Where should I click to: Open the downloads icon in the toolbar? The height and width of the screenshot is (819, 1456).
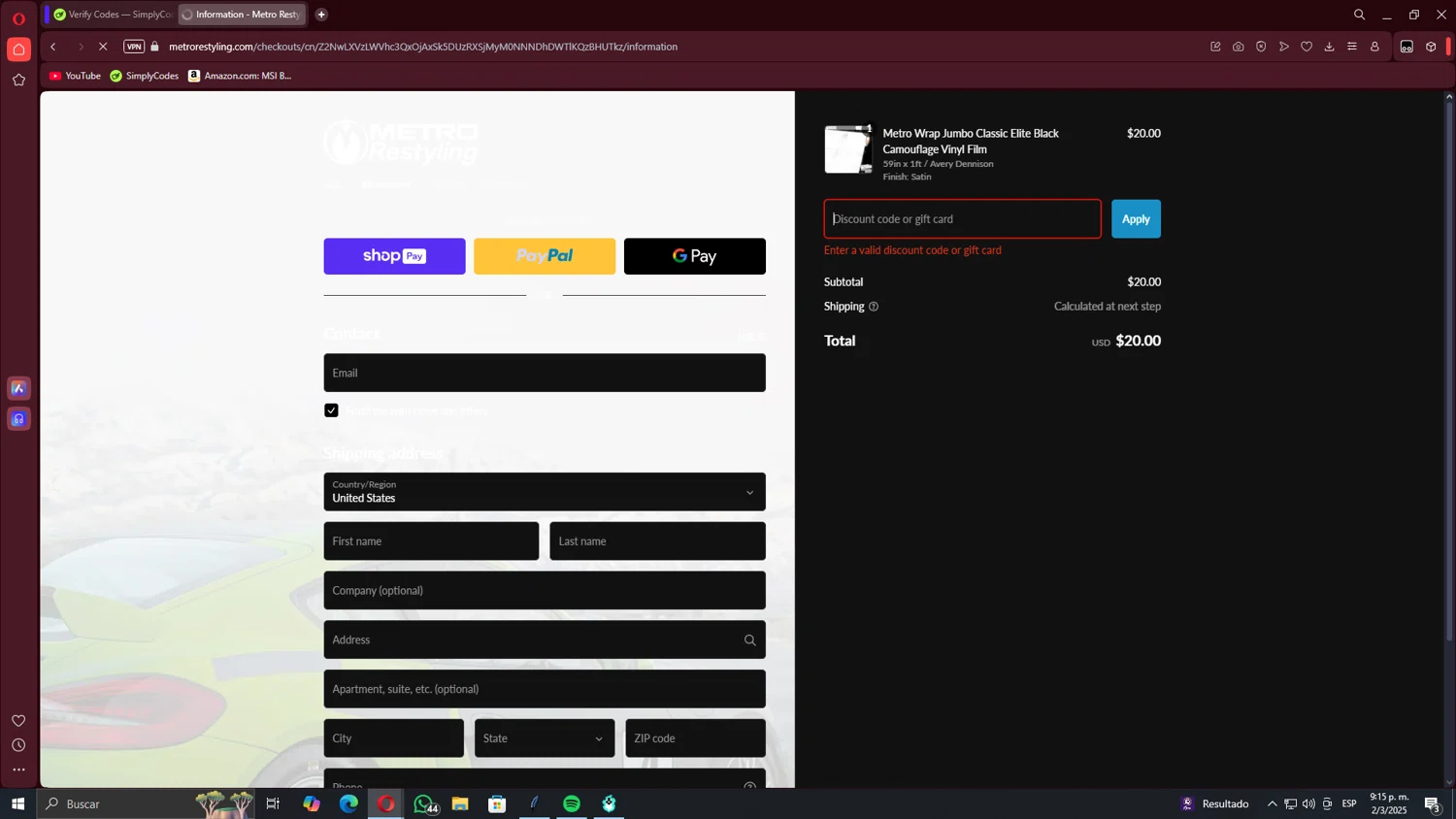click(x=1330, y=47)
